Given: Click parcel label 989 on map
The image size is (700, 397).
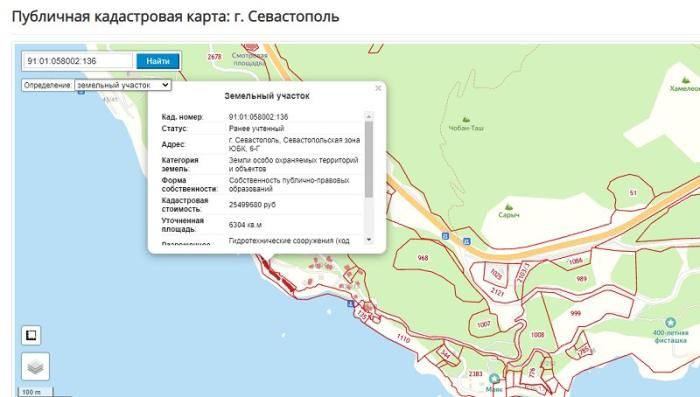Looking at the screenshot, I should coord(581,279).
